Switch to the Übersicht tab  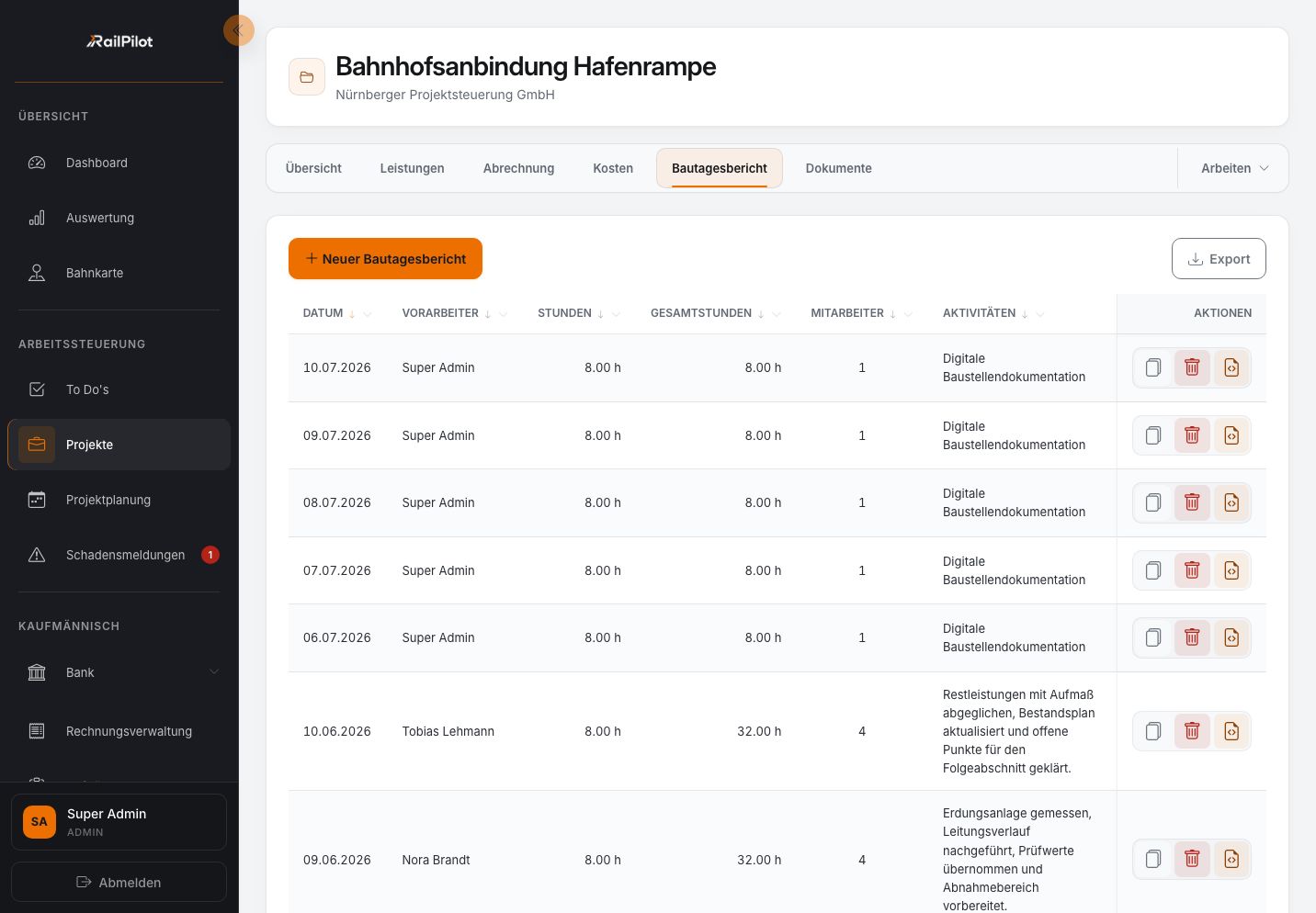[313, 168]
